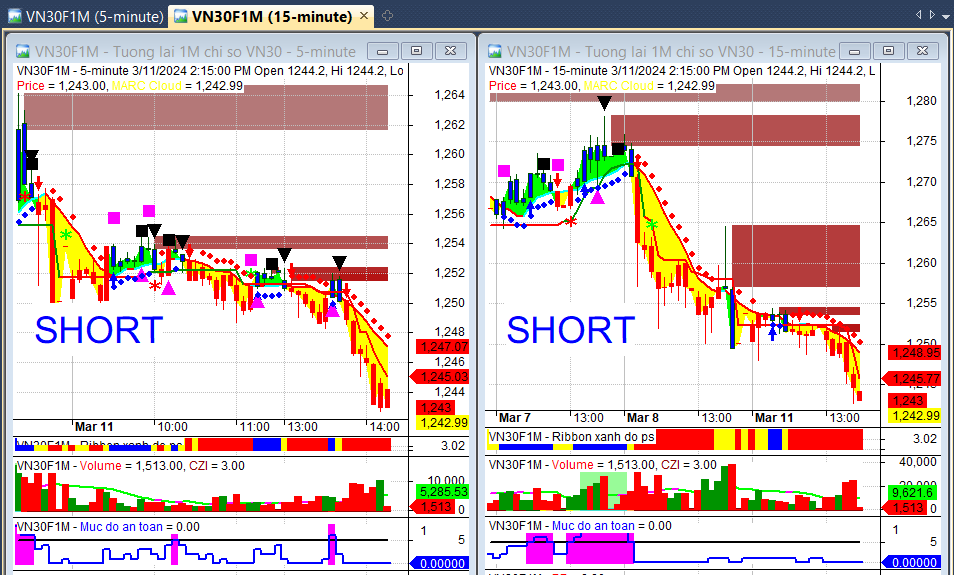Select the red 1,248.95 price label
954x575 pixels.
(x=914, y=352)
